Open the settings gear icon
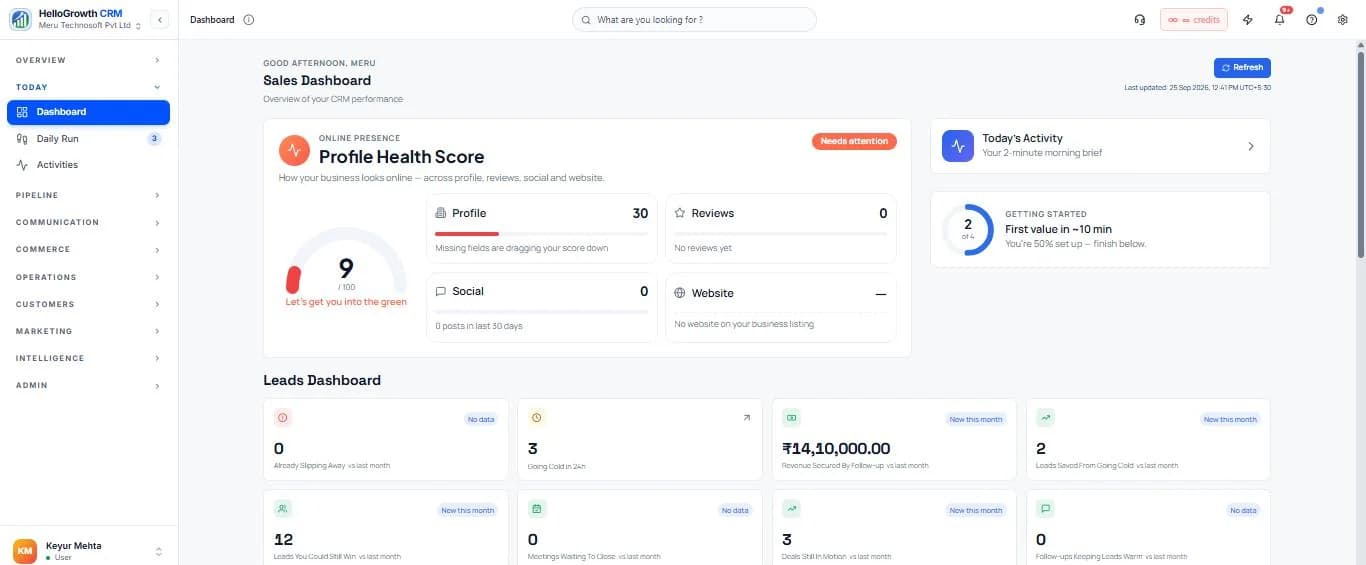 1343,20
